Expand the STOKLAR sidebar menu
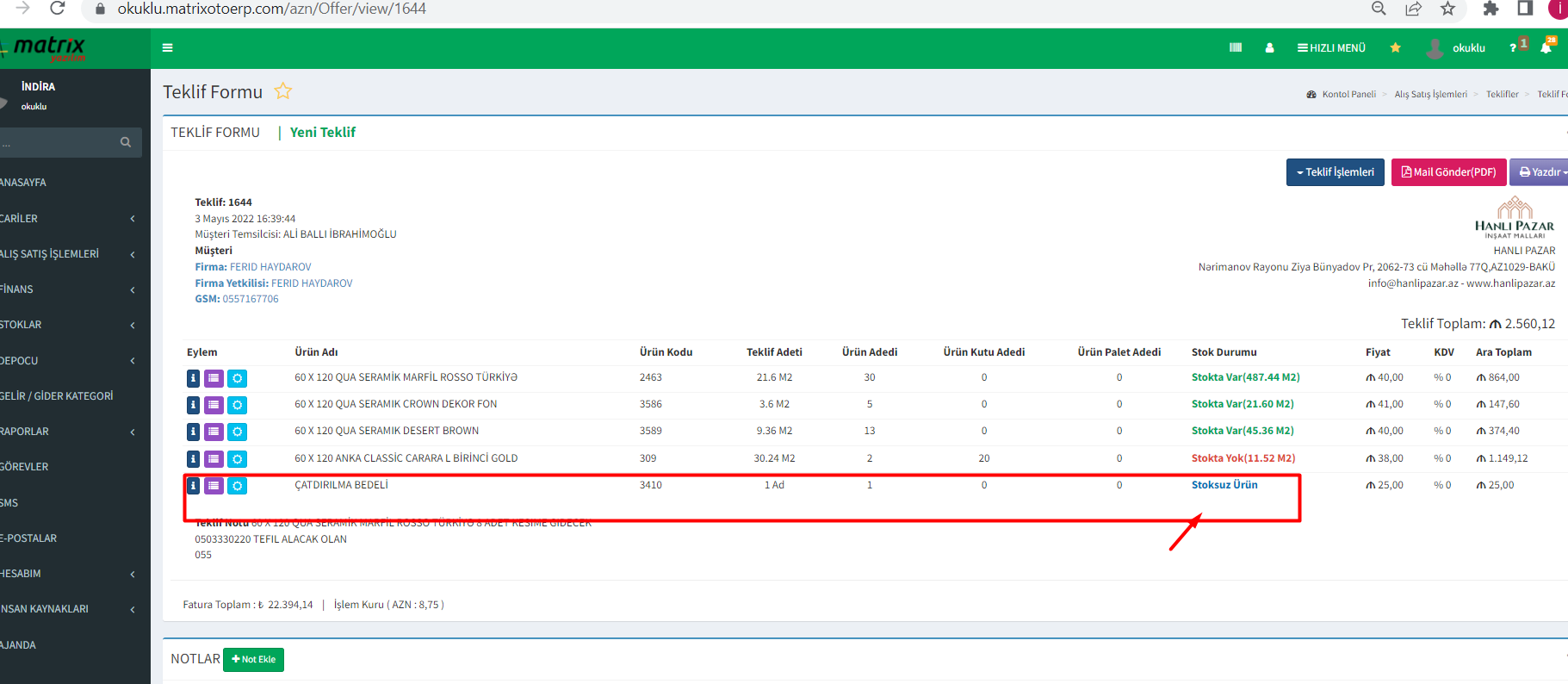This screenshot has width=1568, height=684. 69,325
